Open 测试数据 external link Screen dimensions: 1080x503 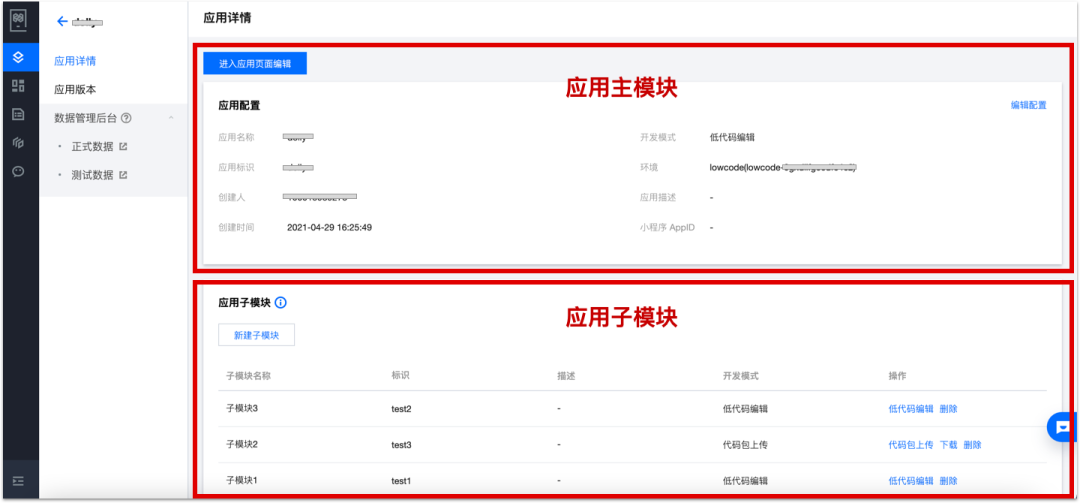click(94, 175)
